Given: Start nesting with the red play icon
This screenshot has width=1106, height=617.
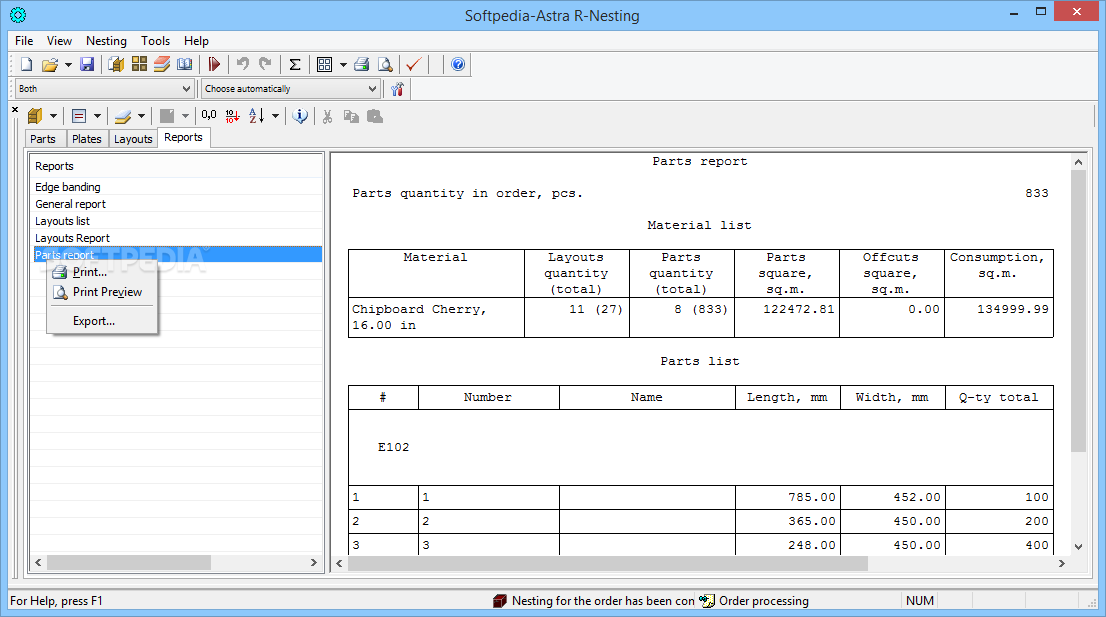Looking at the screenshot, I should (214, 64).
